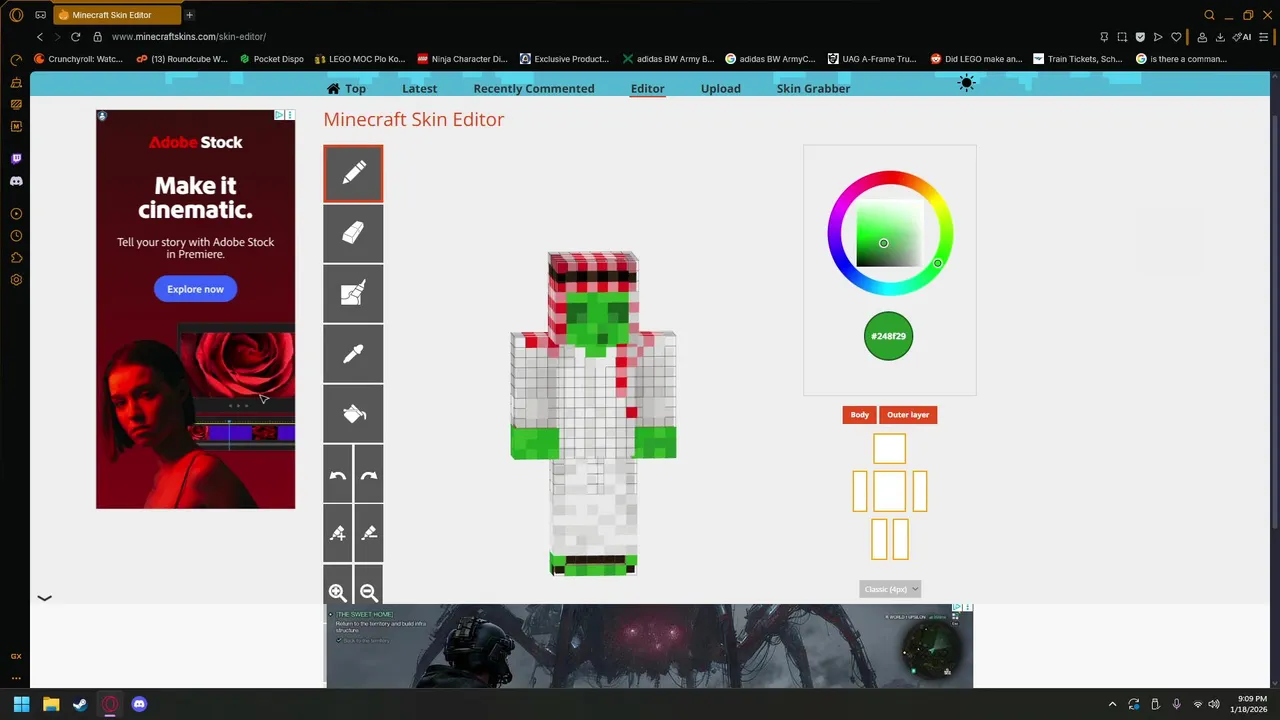This screenshot has width=1280, height=720.
Task: Select the Eyedropper color picker tool
Action: pyautogui.click(x=353, y=354)
